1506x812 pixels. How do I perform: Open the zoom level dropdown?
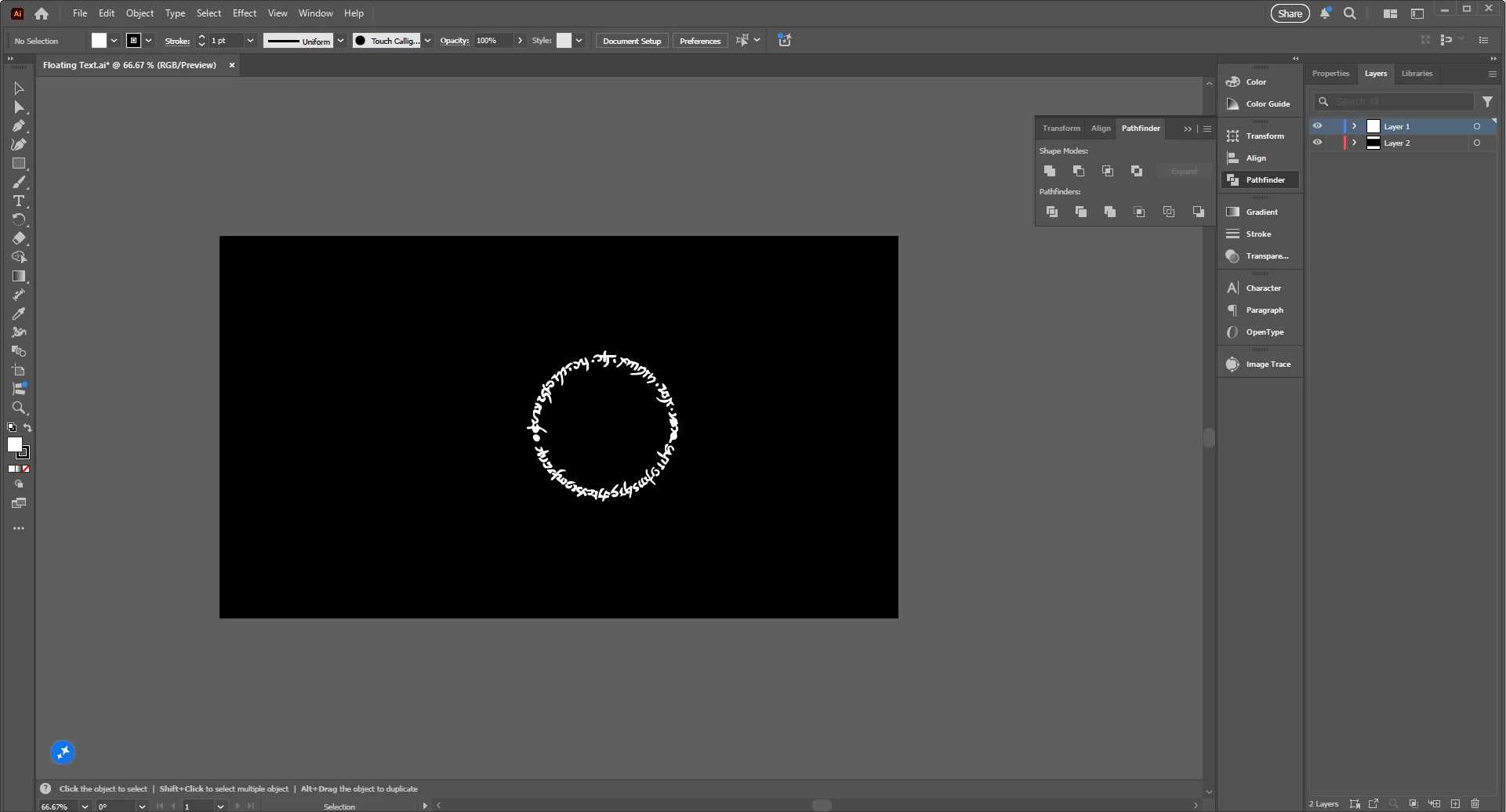point(85,806)
